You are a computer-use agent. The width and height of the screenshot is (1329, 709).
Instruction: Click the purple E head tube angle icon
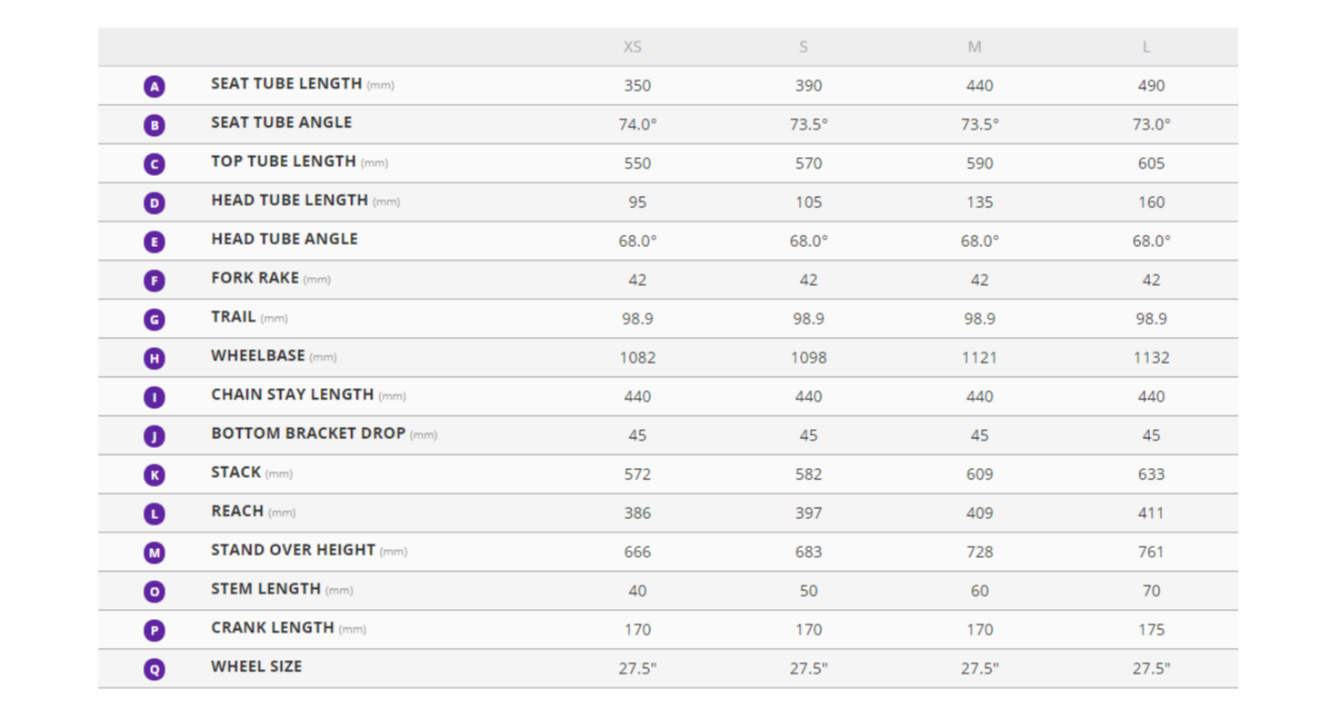pyautogui.click(x=154, y=242)
